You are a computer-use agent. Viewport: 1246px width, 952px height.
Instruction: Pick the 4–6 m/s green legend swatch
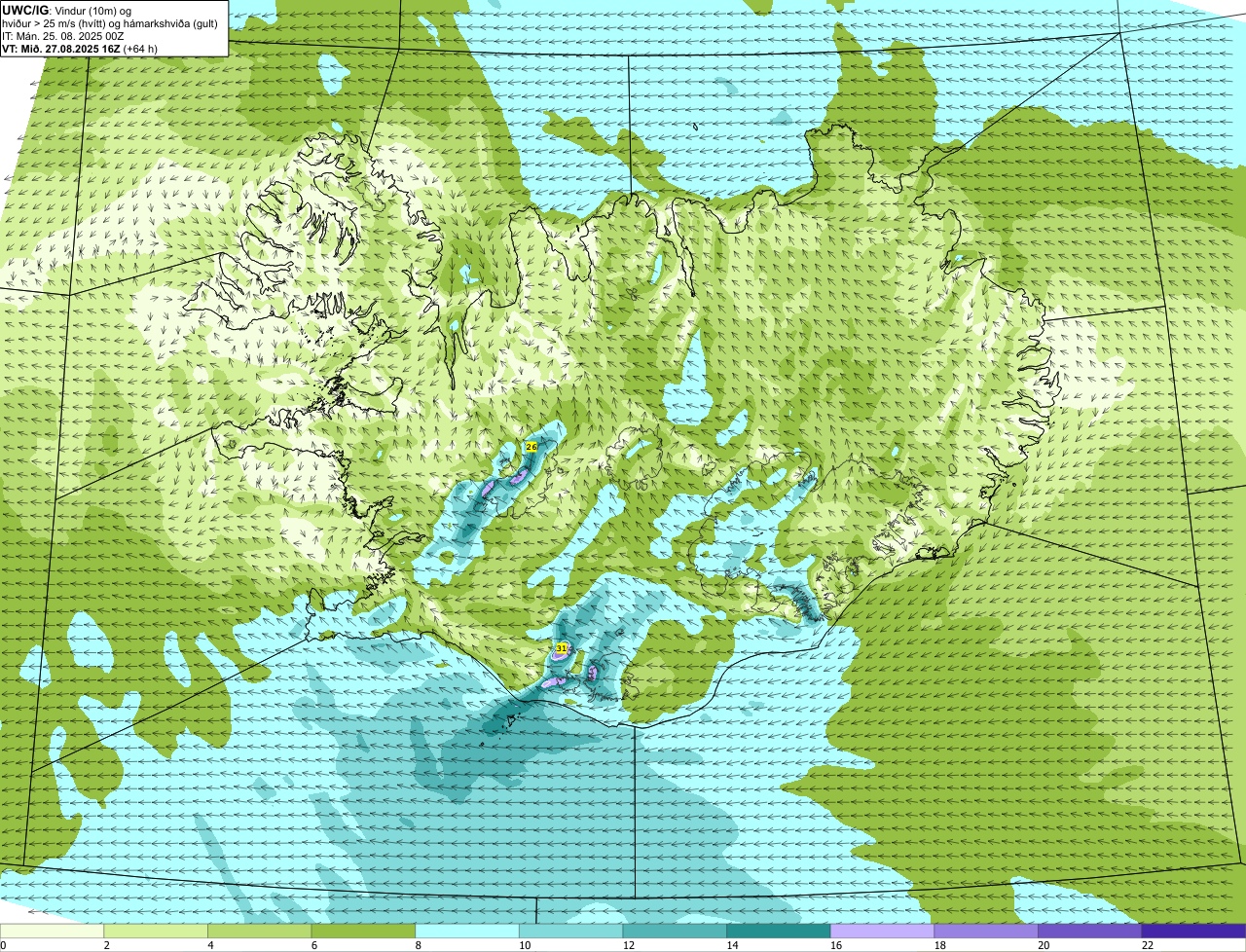259,931
